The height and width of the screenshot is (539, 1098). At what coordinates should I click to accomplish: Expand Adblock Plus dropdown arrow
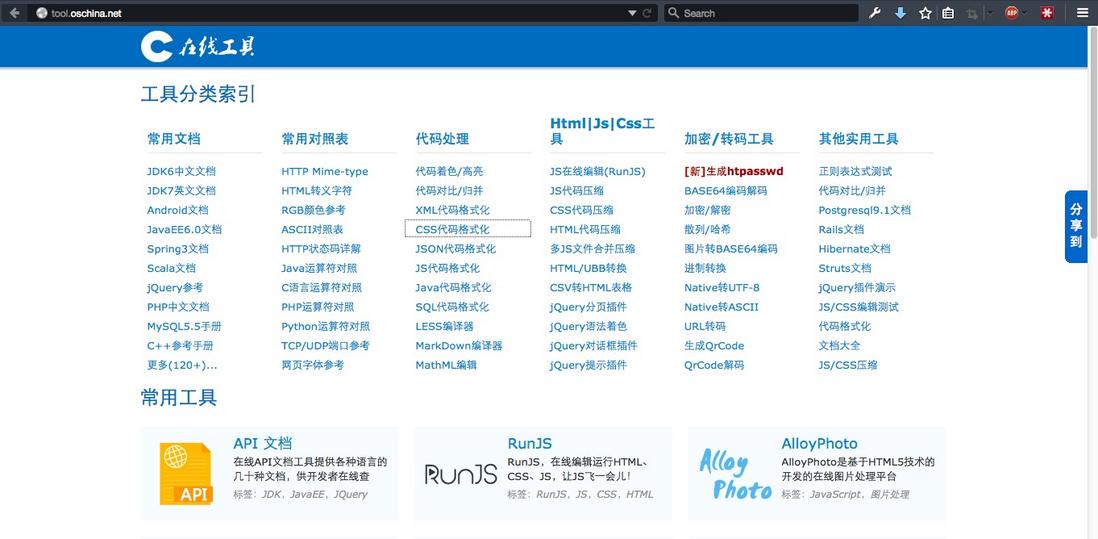(1025, 13)
